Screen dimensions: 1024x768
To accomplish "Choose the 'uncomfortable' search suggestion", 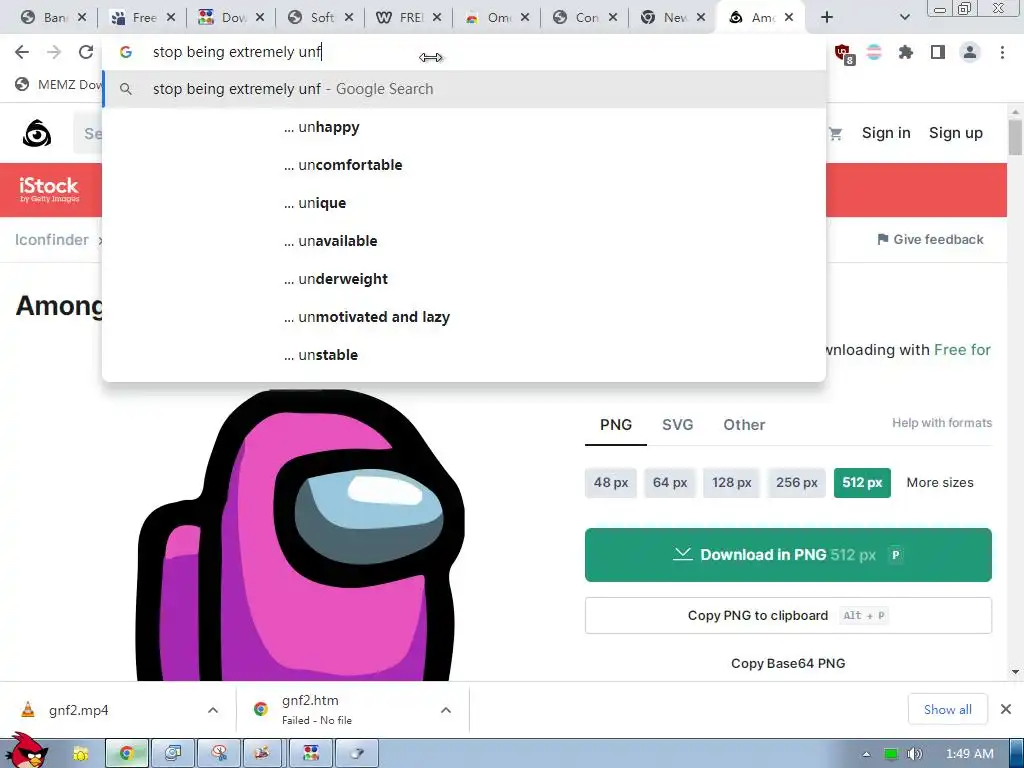I will pyautogui.click(x=464, y=165).
